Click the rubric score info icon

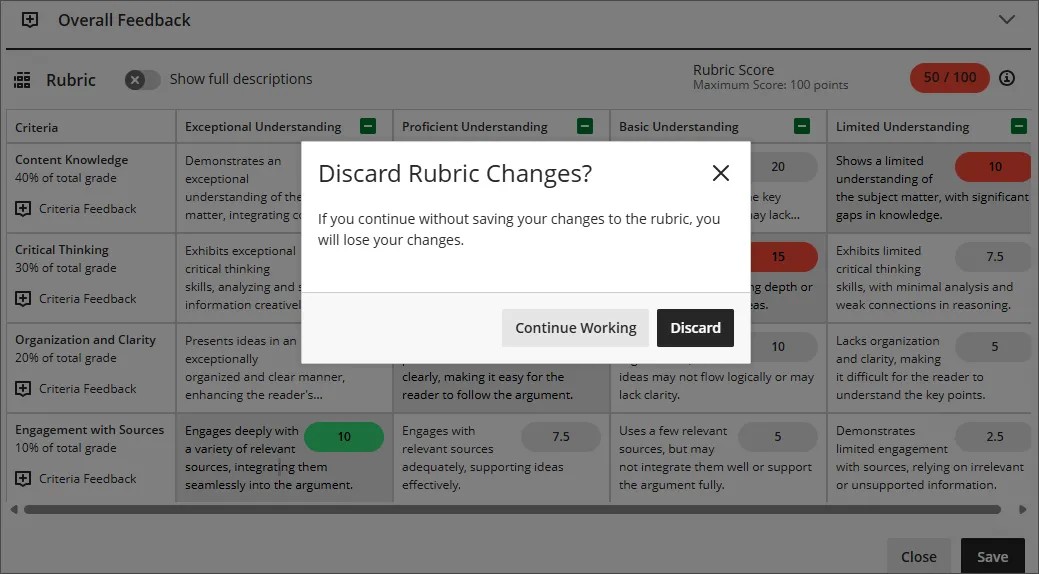click(1007, 78)
